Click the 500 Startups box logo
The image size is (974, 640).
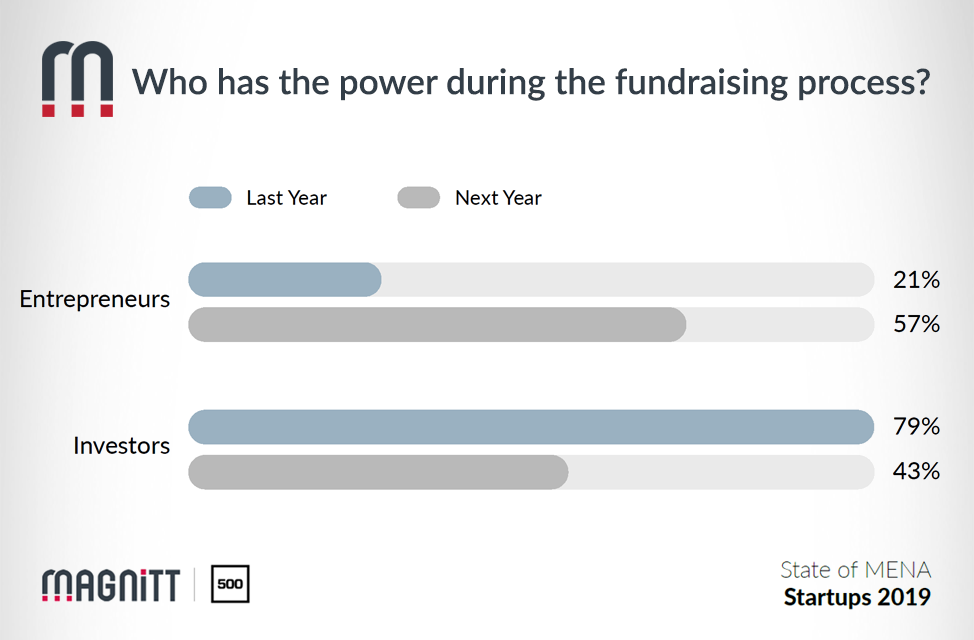point(230,584)
